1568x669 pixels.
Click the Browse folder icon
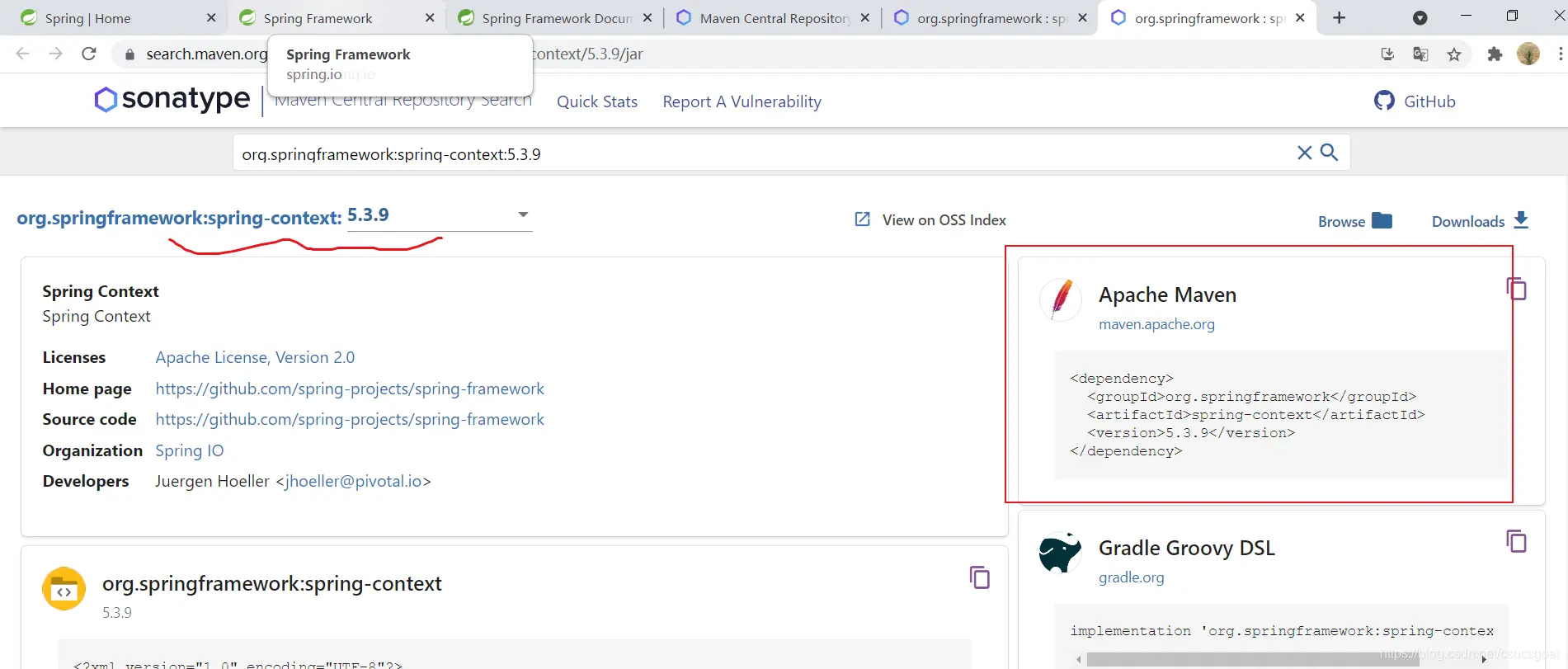pyautogui.click(x=1382, y=220)
